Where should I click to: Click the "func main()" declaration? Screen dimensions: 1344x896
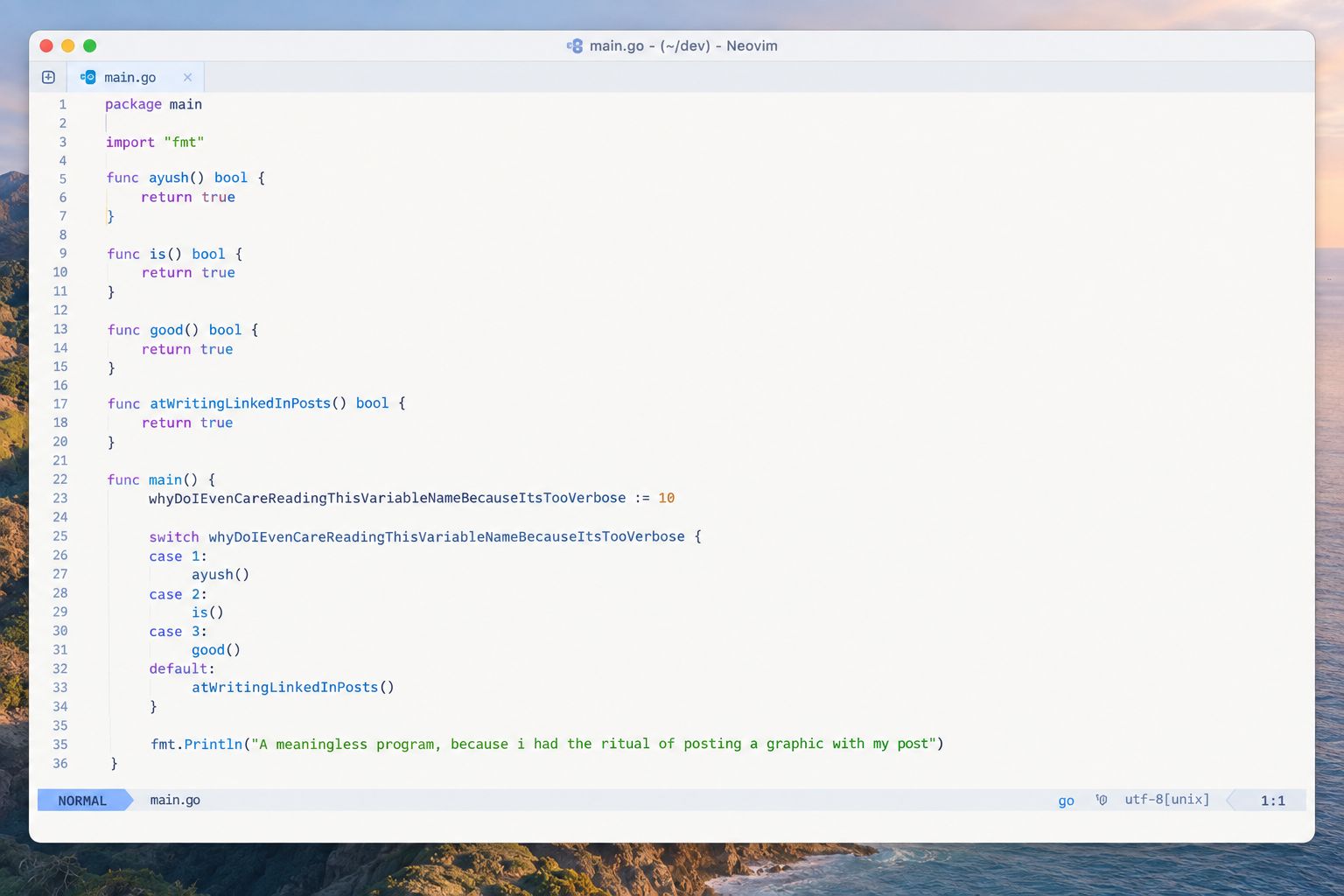click(x=161, y=479)
